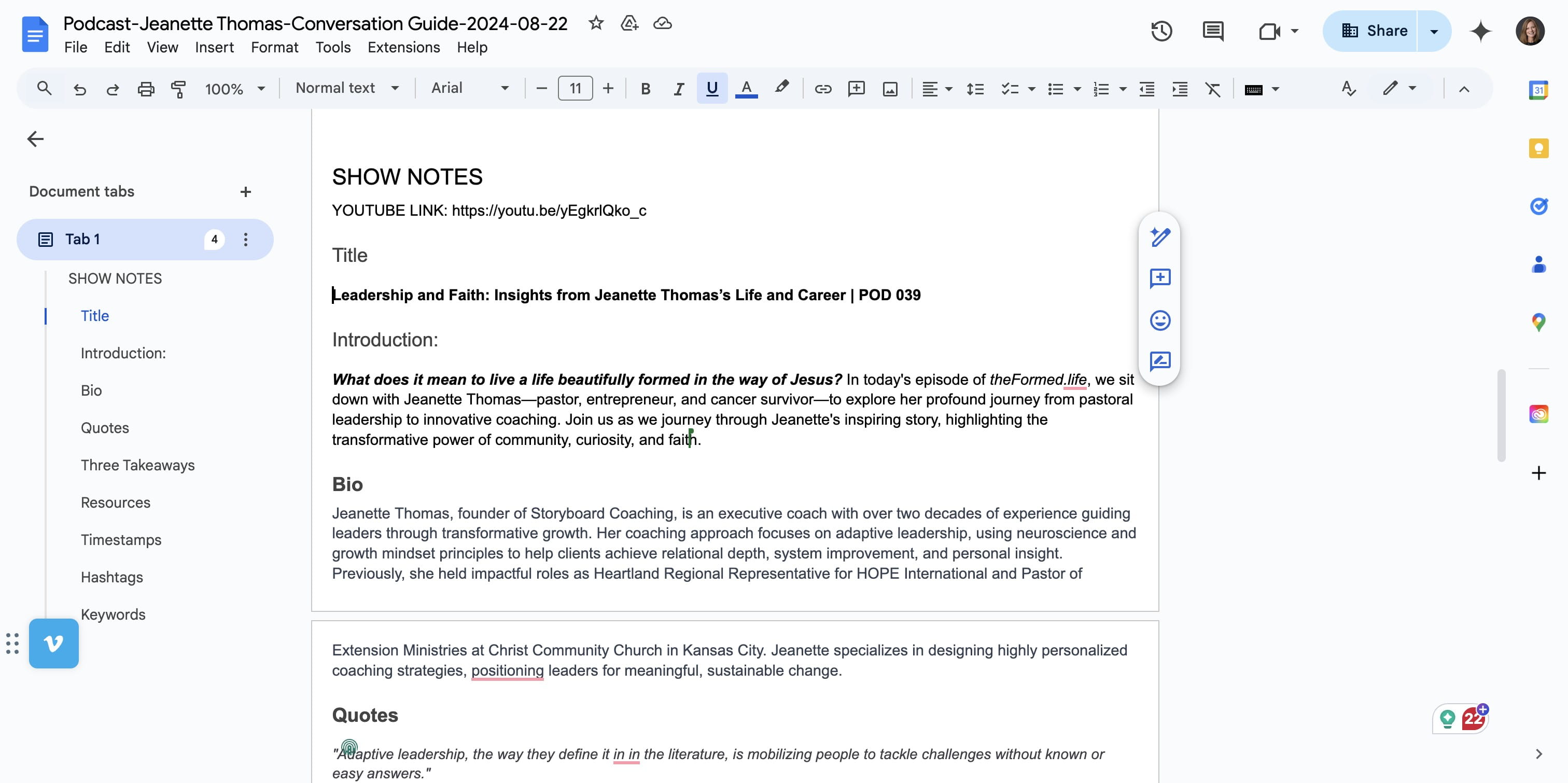Open the text color picker

coord(746,89)
